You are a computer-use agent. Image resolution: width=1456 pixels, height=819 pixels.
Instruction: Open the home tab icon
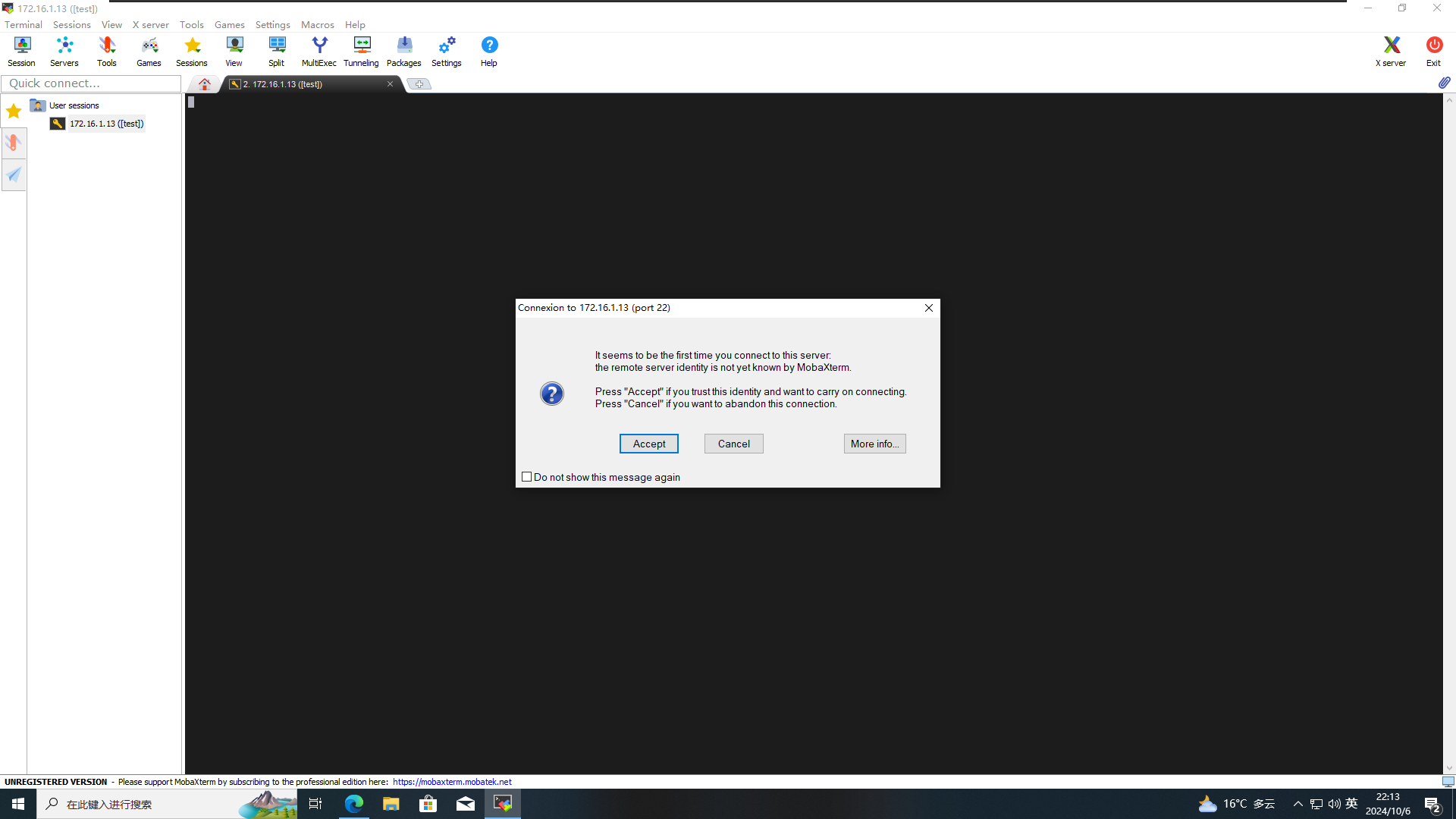coord(204,84)
